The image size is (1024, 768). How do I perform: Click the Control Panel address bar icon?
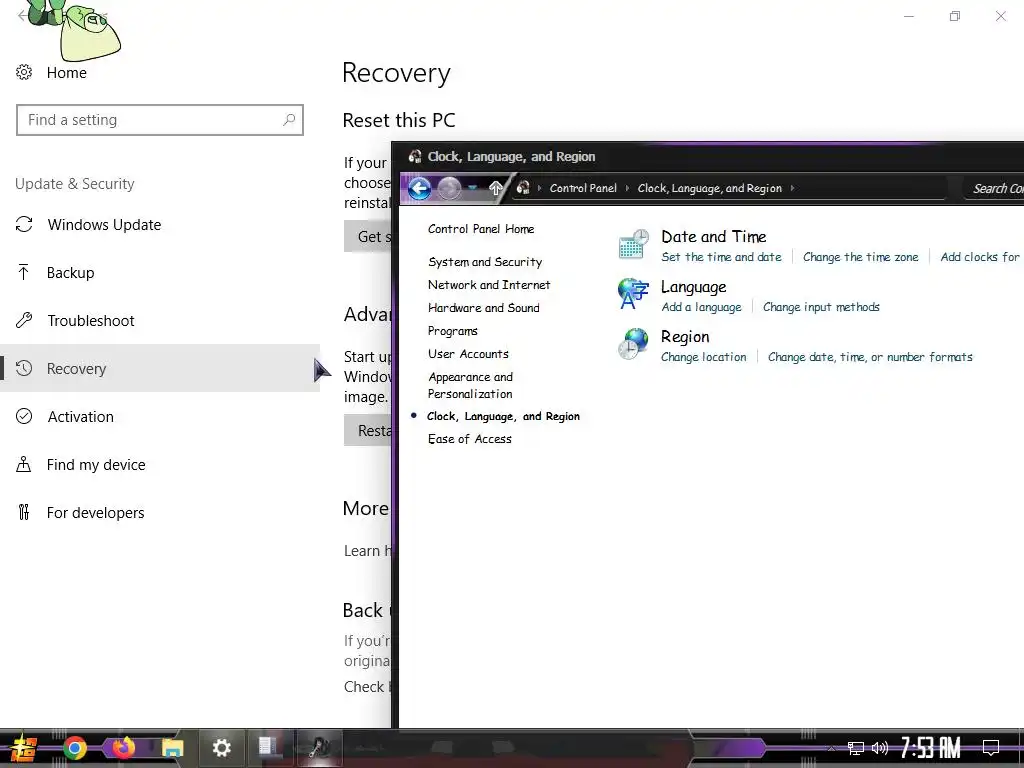tap(523, 188)
